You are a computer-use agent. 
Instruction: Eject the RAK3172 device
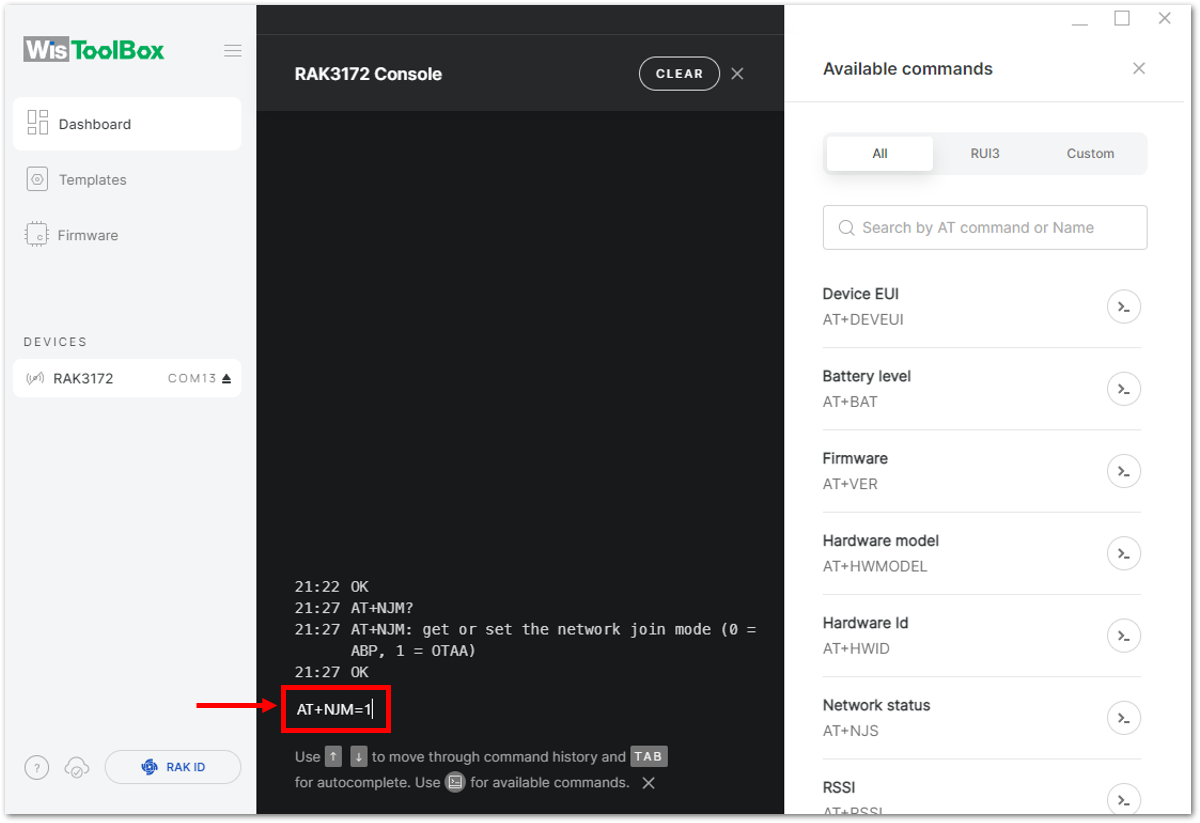(x=226, y=379)
